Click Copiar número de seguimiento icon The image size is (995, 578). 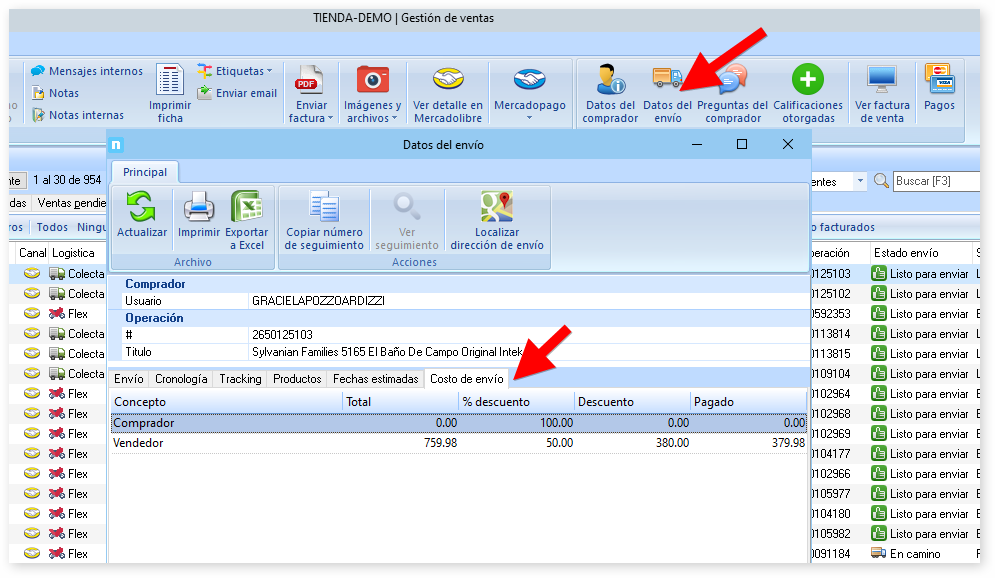[324, 208]
